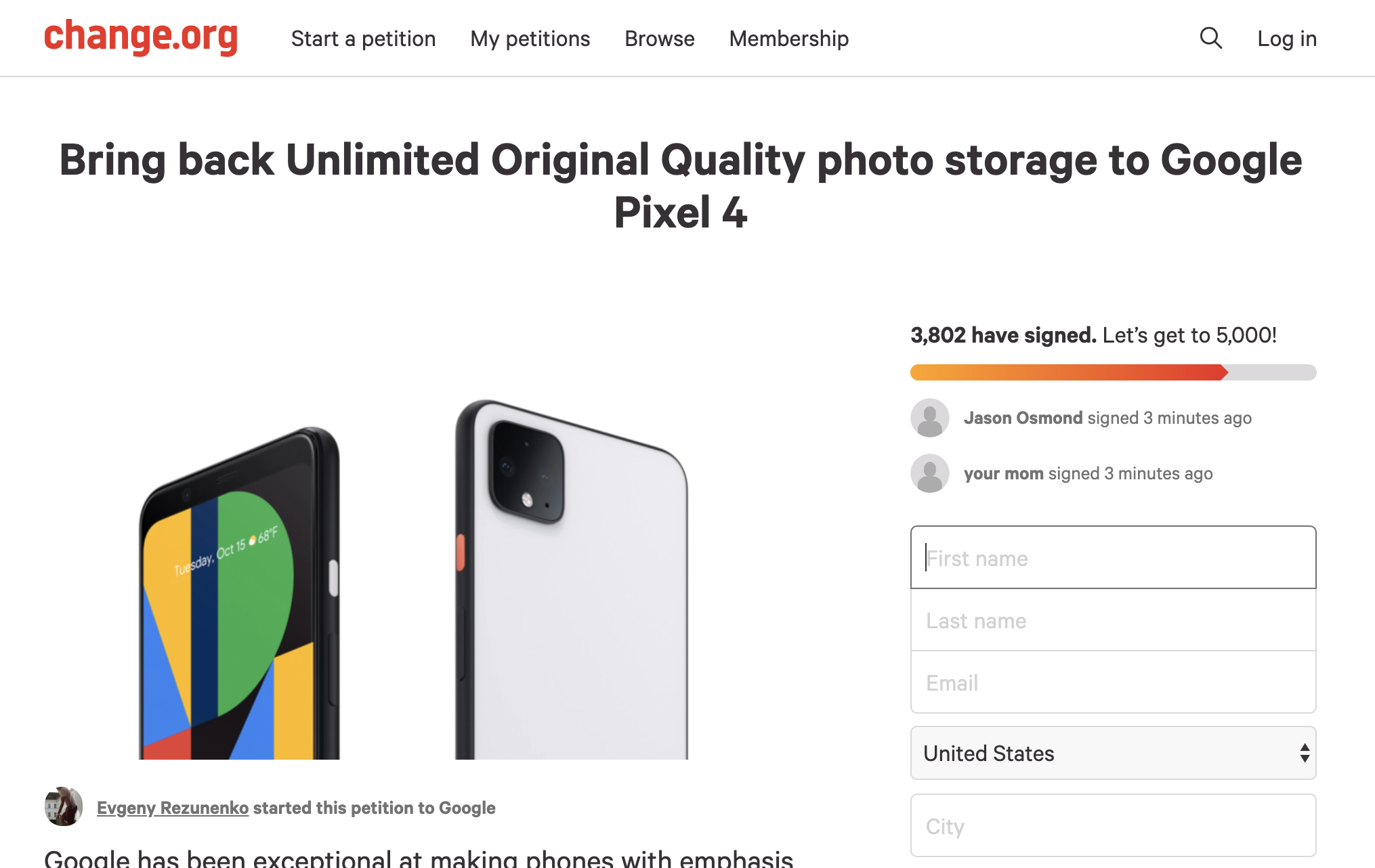The width and height of the screenshot is (1375, 868).
Task: Open the United States country dropdown
Action: coord(1111,753)
